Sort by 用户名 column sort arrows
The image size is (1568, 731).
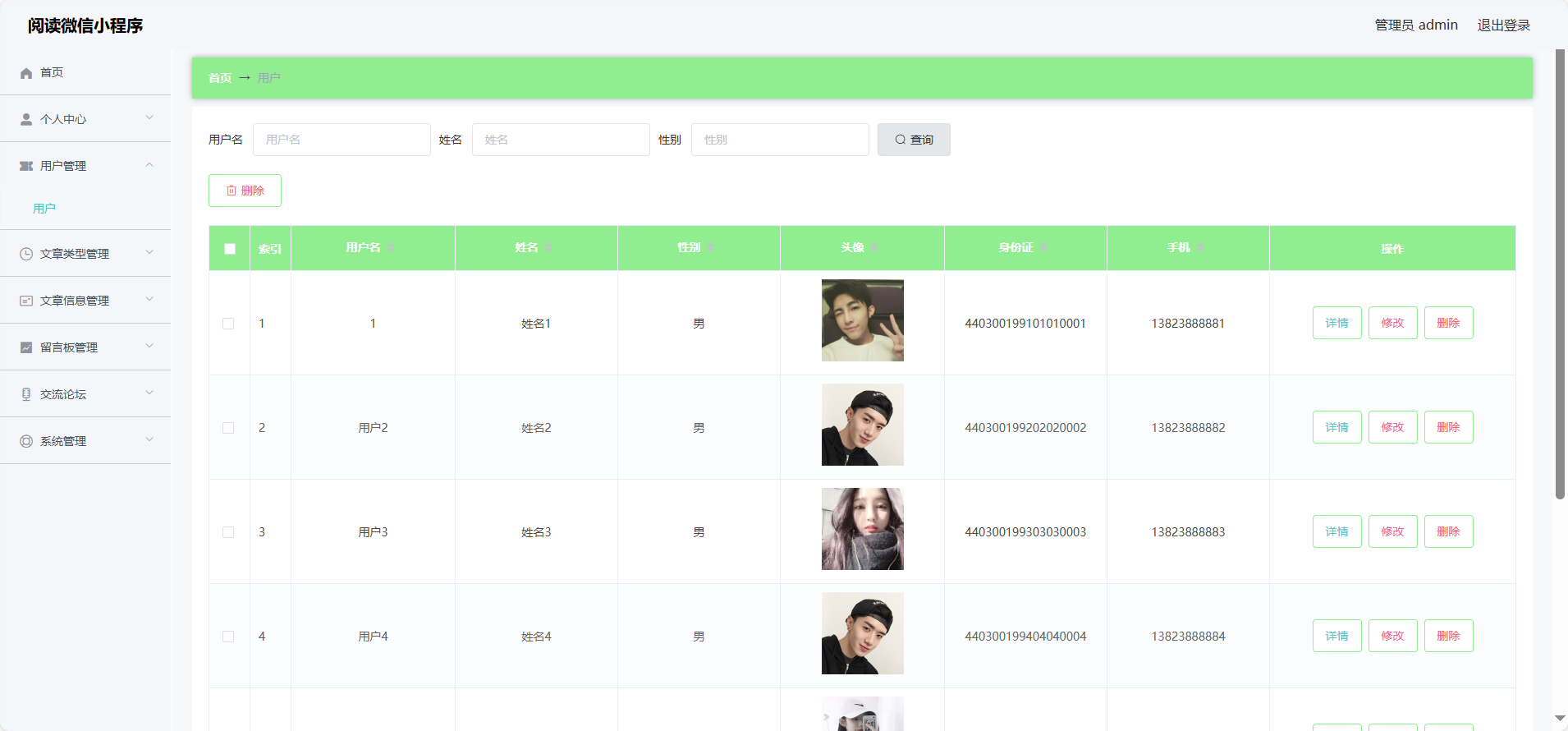tap(391, 248)
